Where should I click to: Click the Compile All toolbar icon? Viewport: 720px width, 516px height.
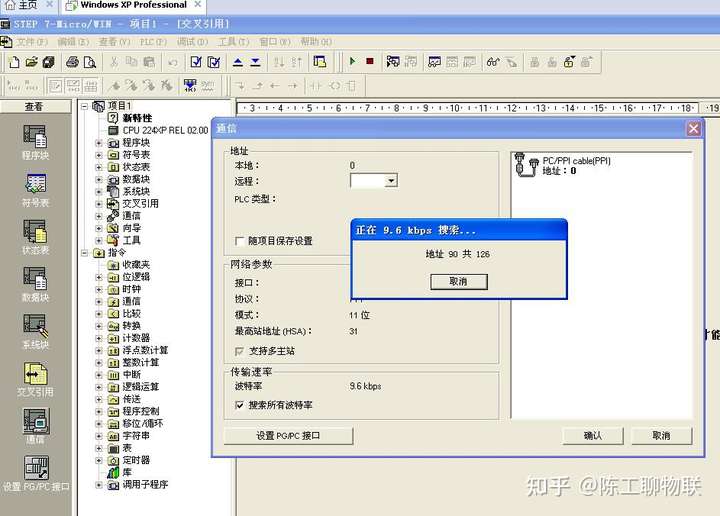pos(214,62)
